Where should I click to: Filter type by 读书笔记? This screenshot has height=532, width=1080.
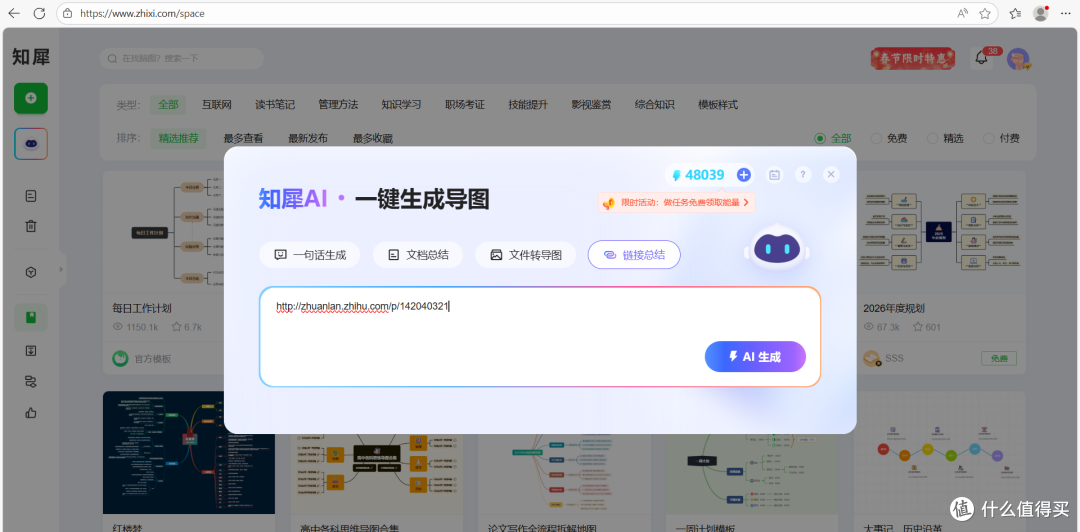click(275, 105)
